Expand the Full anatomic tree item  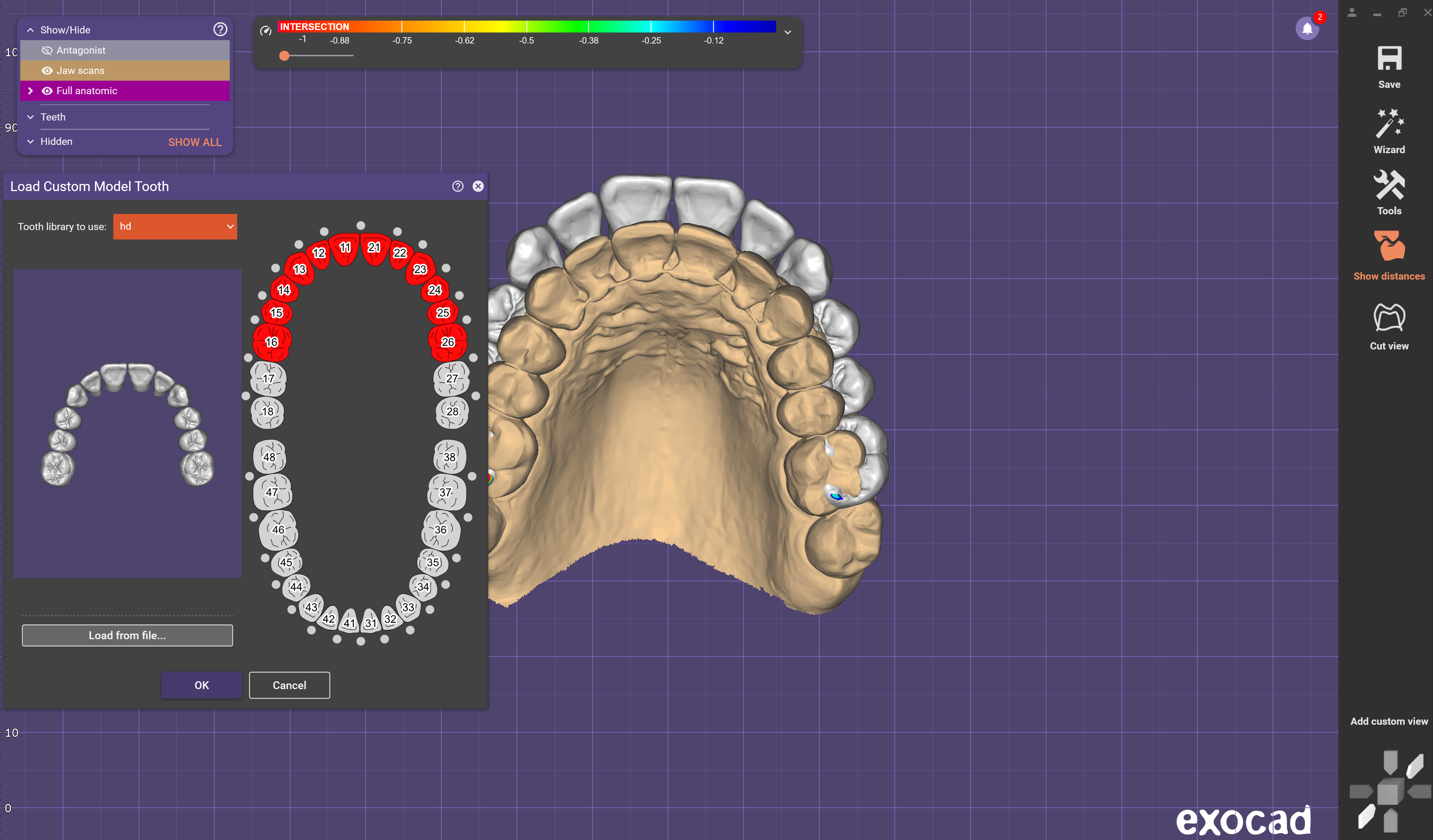31,91
